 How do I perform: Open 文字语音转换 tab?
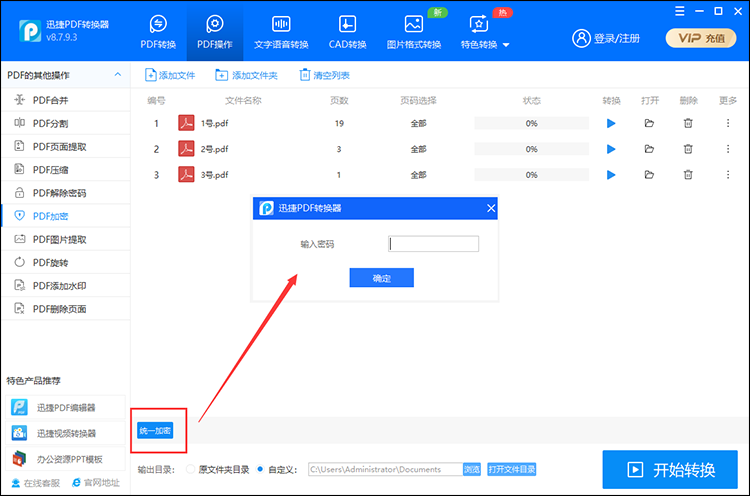(281, 33)
